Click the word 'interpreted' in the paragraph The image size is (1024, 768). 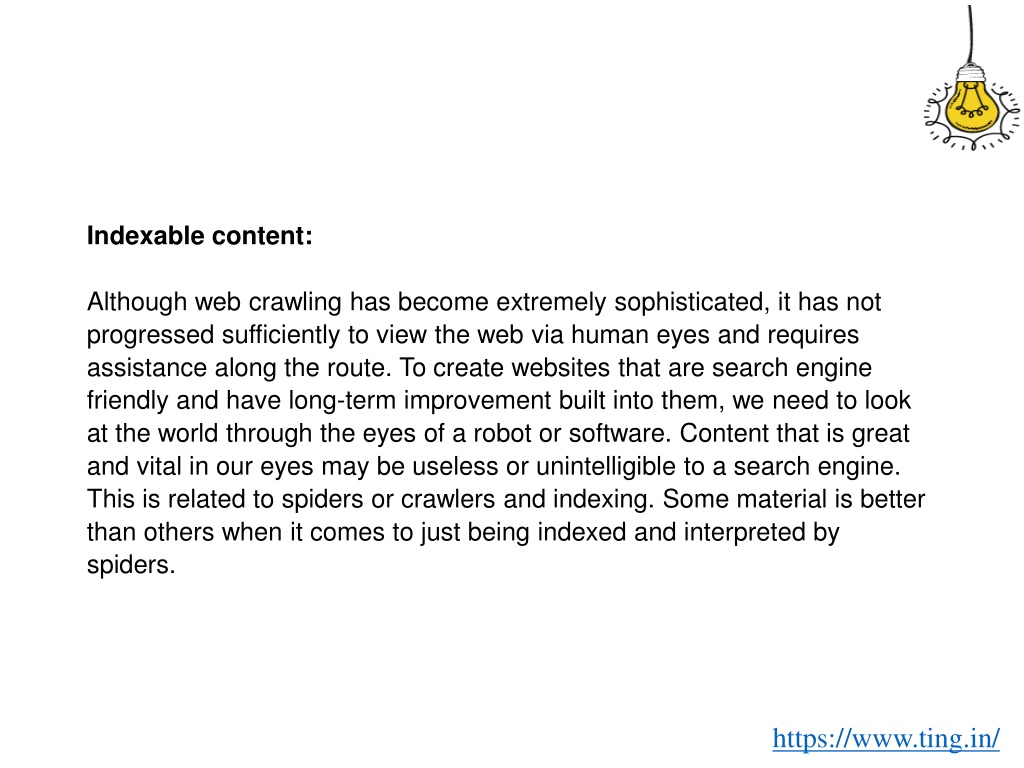(x=744, y=533)
